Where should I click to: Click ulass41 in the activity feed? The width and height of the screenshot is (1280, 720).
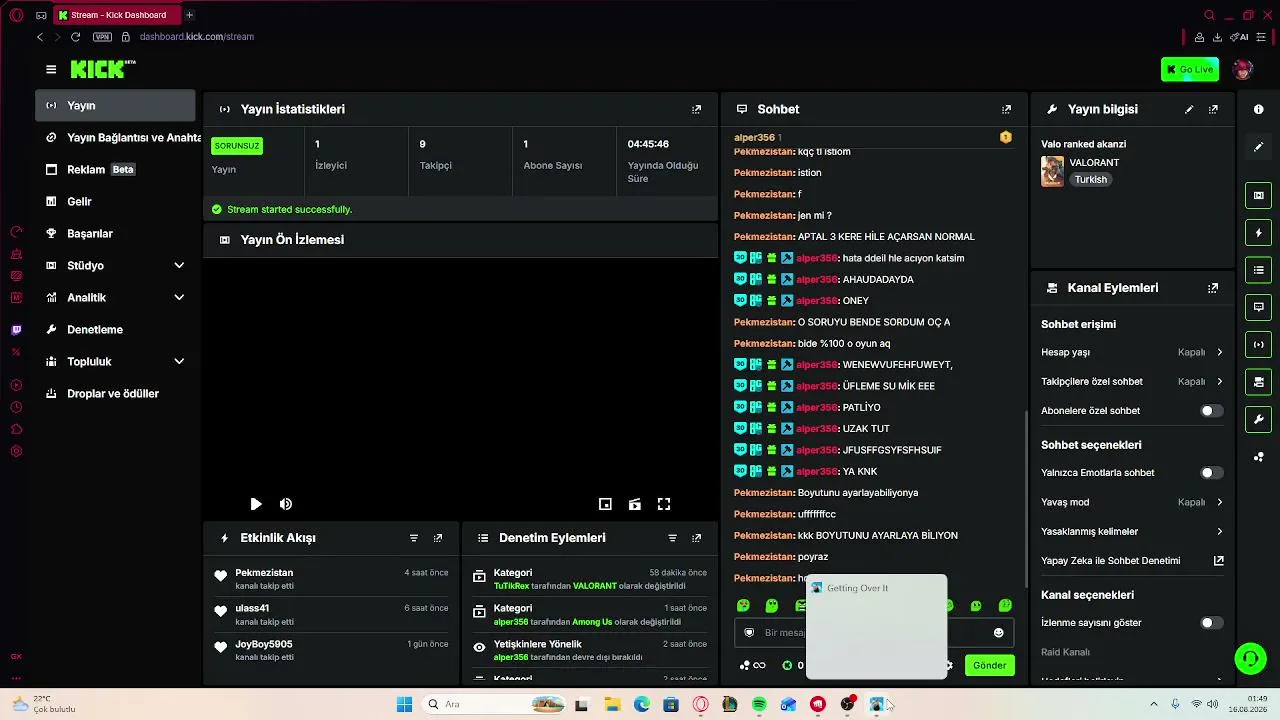pyautogui.click(x=252, y=608)
